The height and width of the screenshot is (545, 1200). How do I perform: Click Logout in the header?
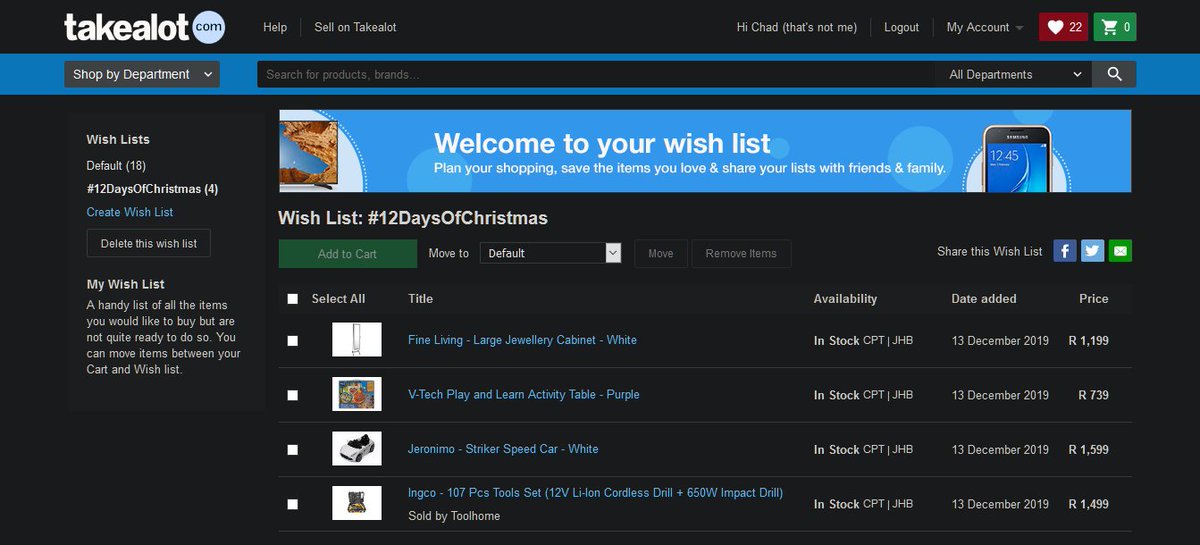[901, 27]
